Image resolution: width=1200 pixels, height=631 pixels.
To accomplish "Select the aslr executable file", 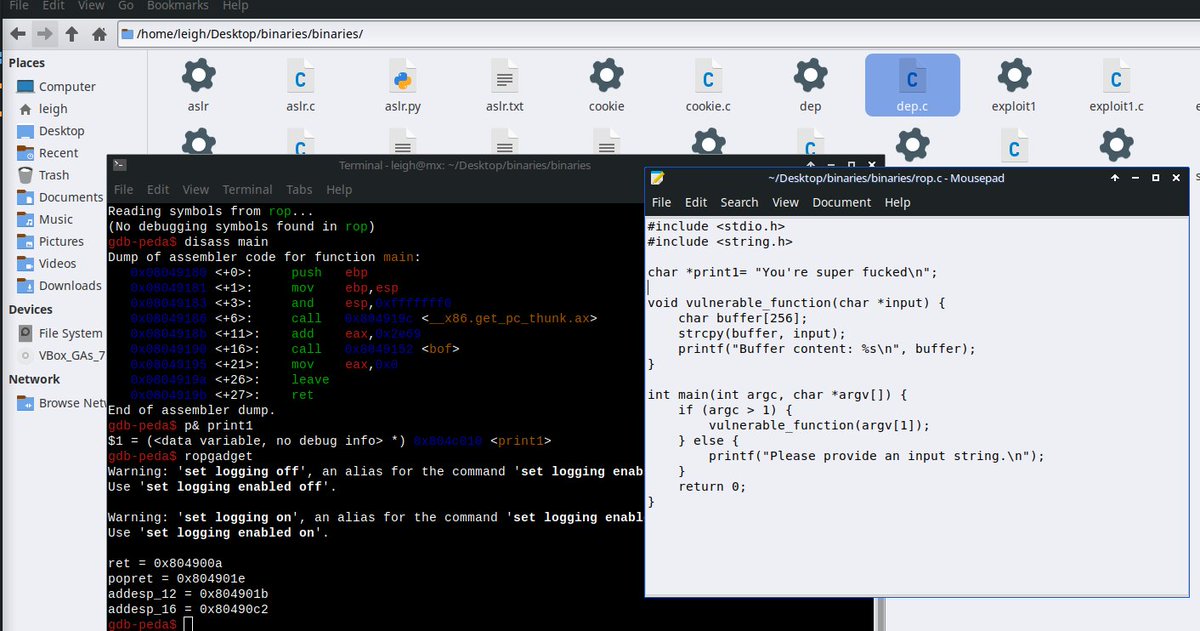I will tap(198, 85).
